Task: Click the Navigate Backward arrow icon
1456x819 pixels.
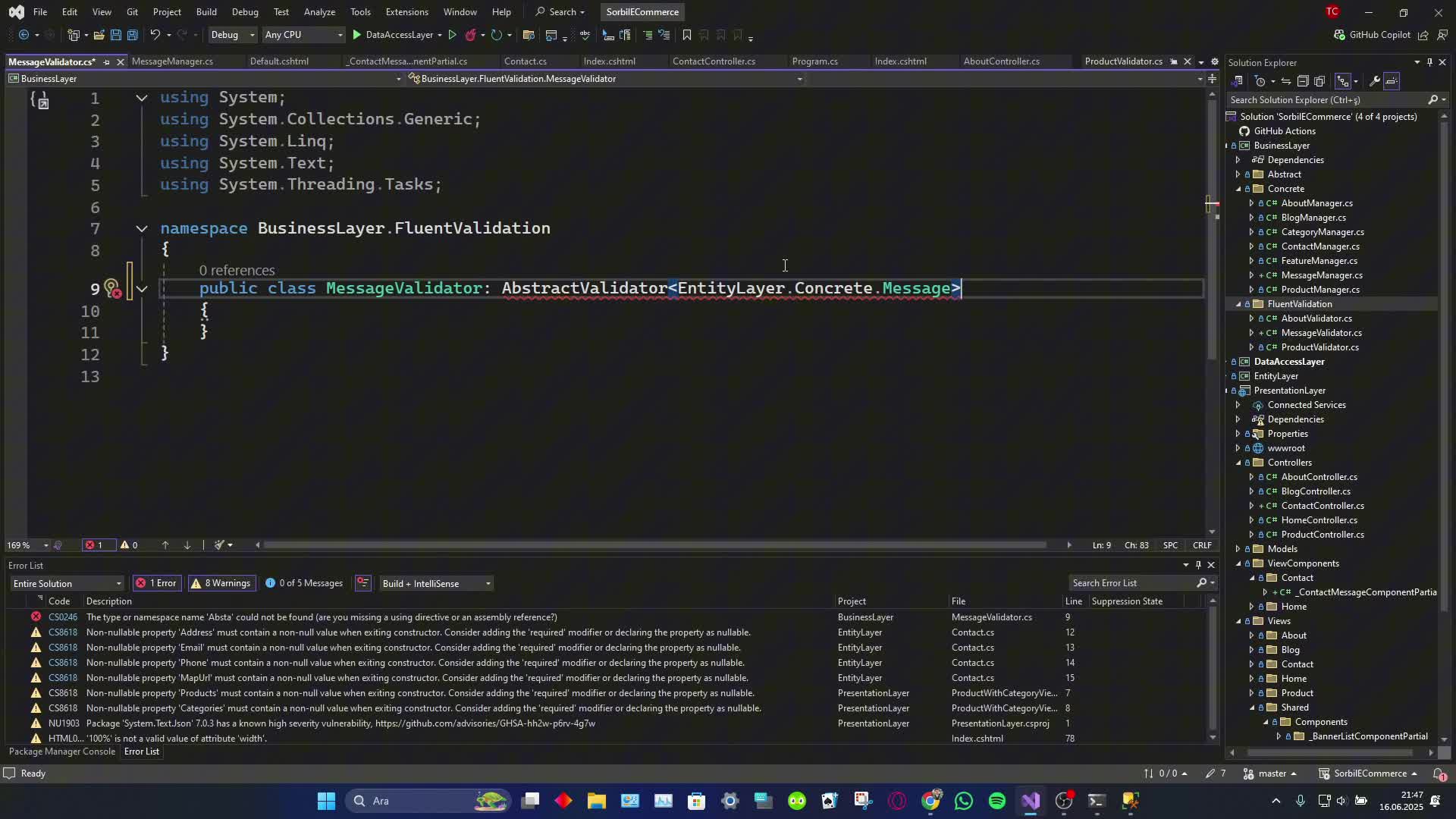Action: pyautogui.click(x=24, y=35)
